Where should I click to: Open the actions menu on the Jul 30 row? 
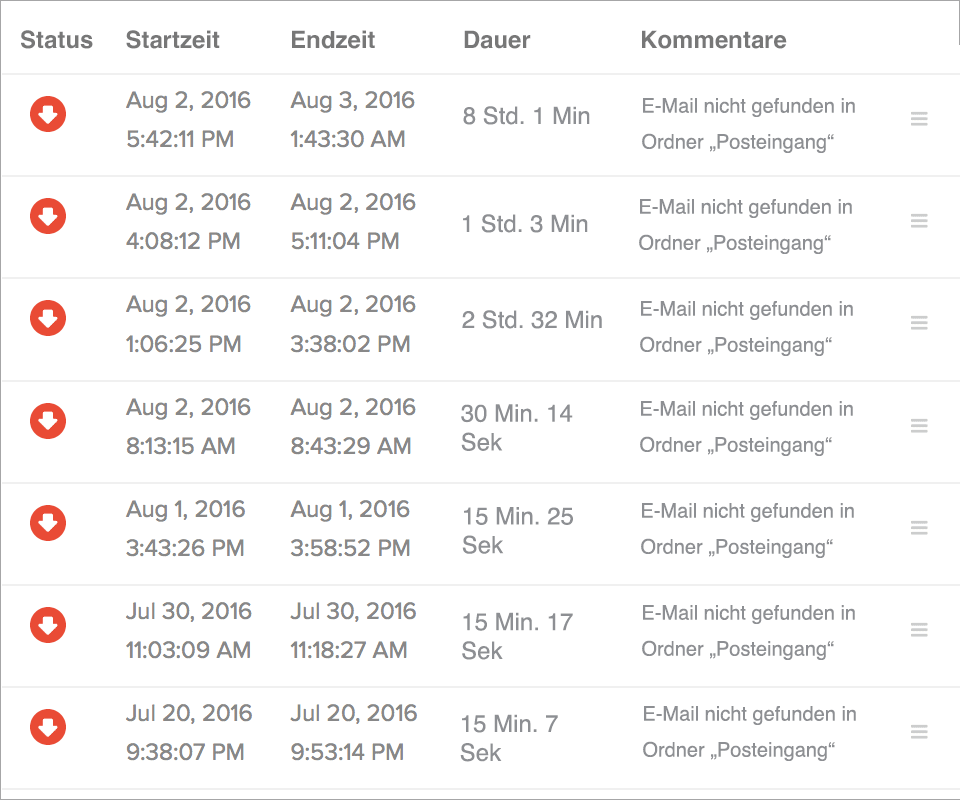tap(919, 630)
